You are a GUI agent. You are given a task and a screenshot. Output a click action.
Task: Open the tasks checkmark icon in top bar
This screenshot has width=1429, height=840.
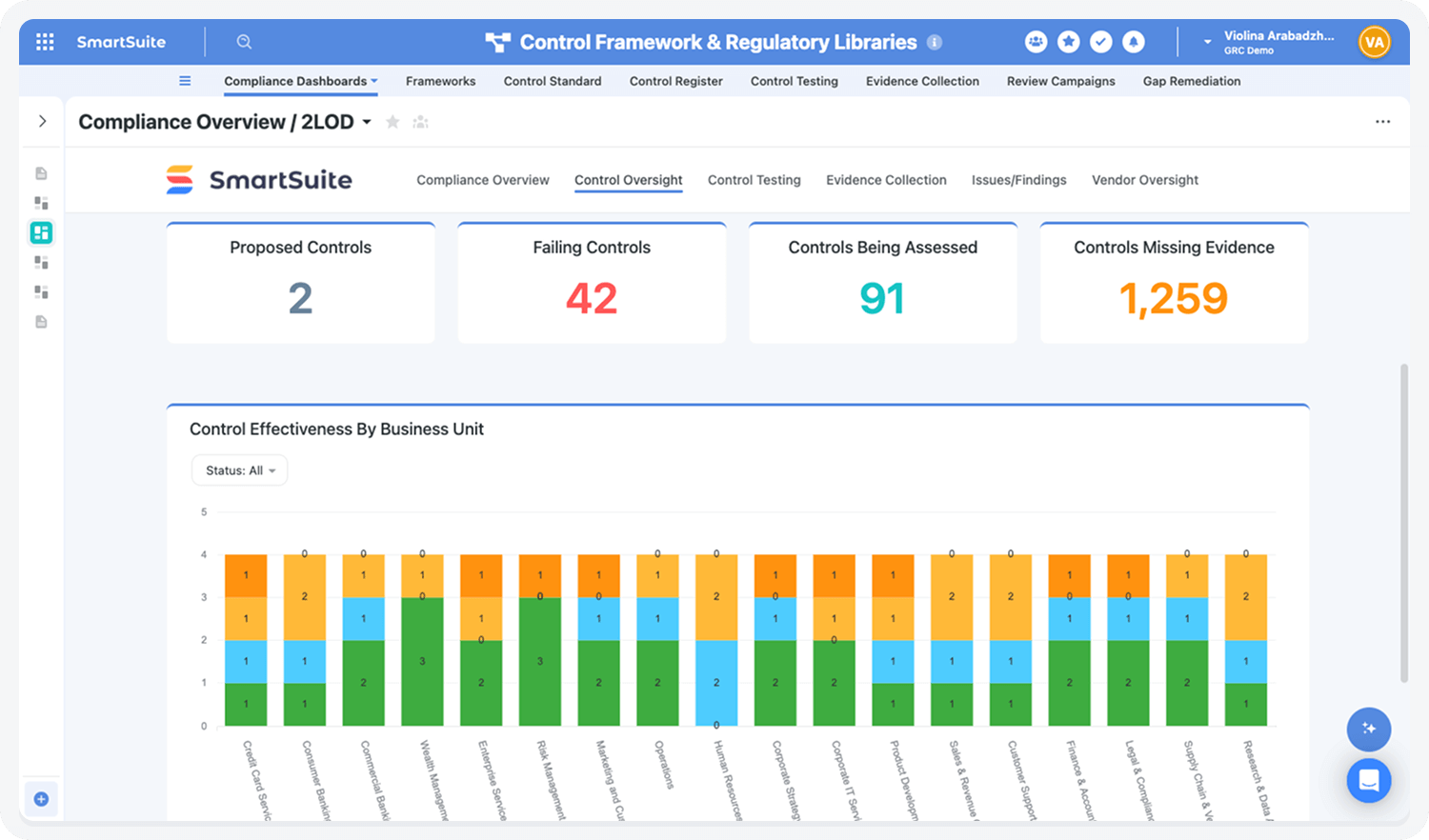(x=1100, y=42)
